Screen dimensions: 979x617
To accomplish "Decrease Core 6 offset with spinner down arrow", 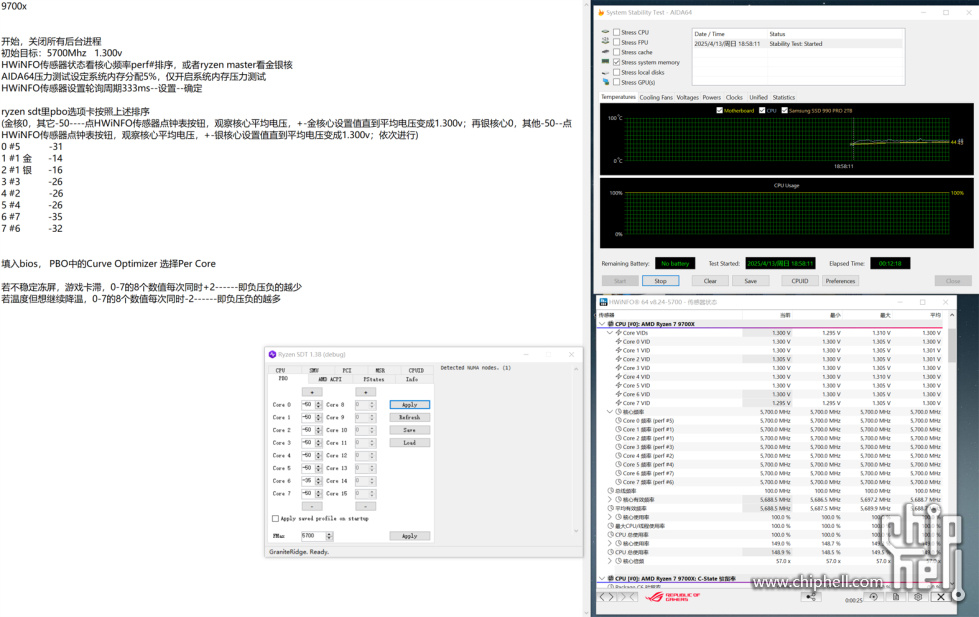I will 318,483.
